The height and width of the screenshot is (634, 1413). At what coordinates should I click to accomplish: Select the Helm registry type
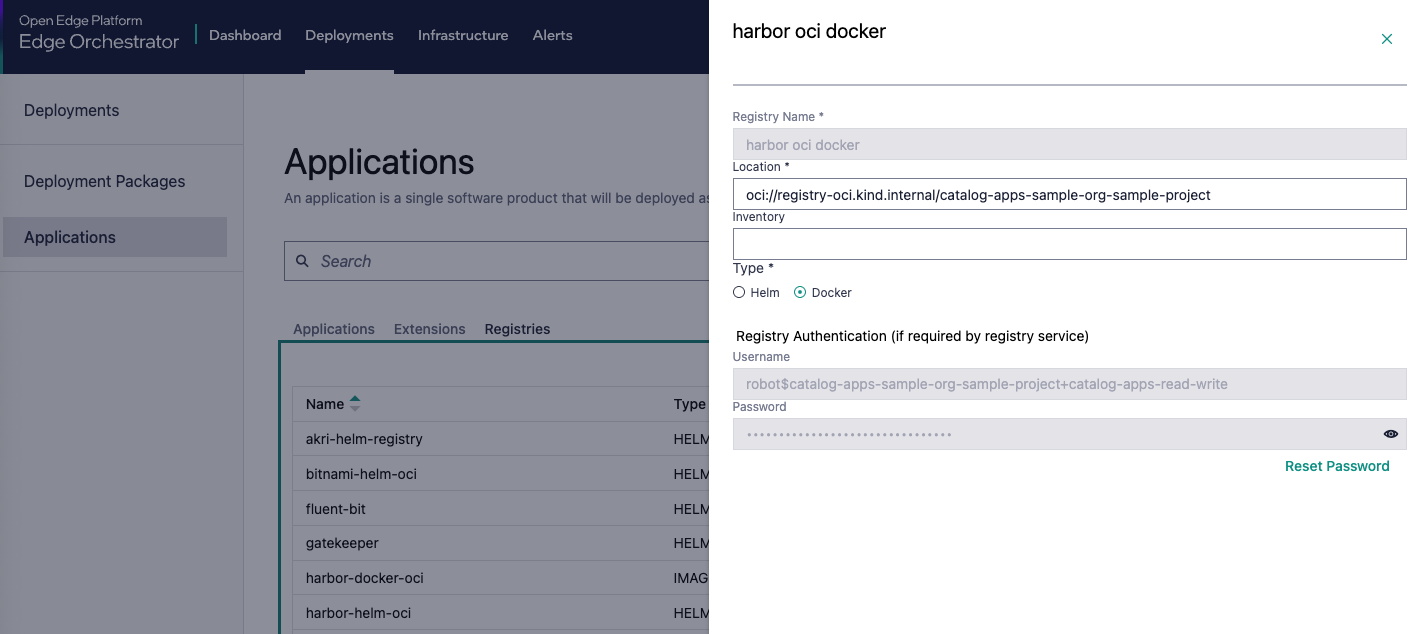pyautogui.click(x=737, y=292)
